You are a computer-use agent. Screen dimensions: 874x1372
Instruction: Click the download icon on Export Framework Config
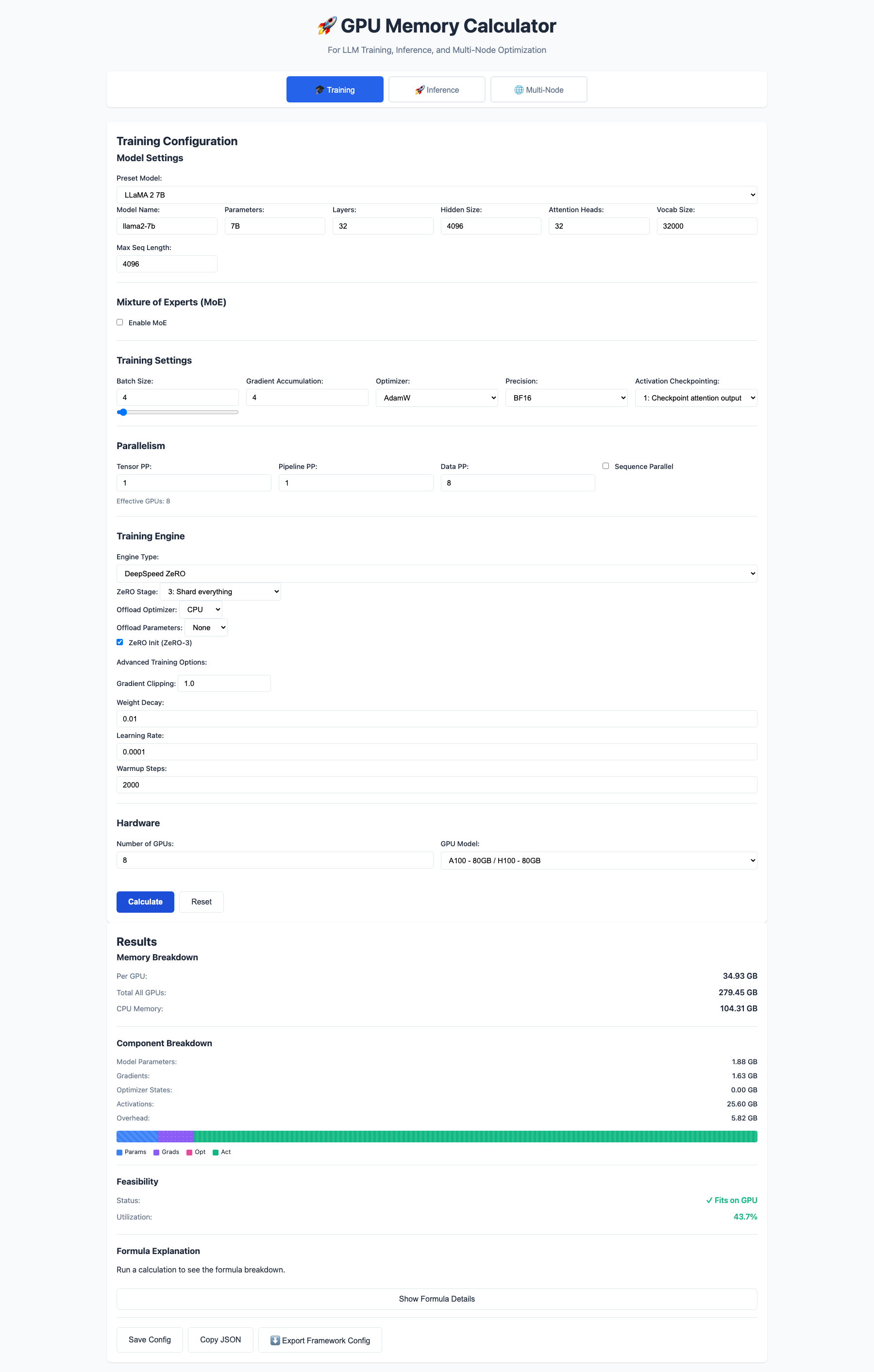[275, 1340]
